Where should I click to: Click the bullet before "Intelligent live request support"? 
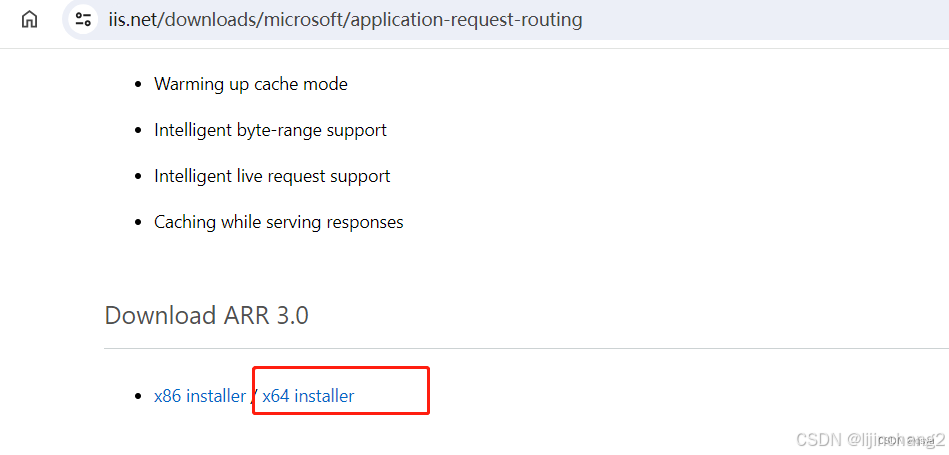click(138, 177)
